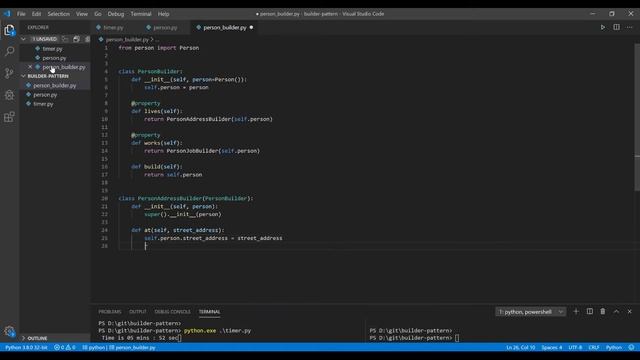
Task: Click unsaved dot on person_builder.py tab
Action: 251,27
